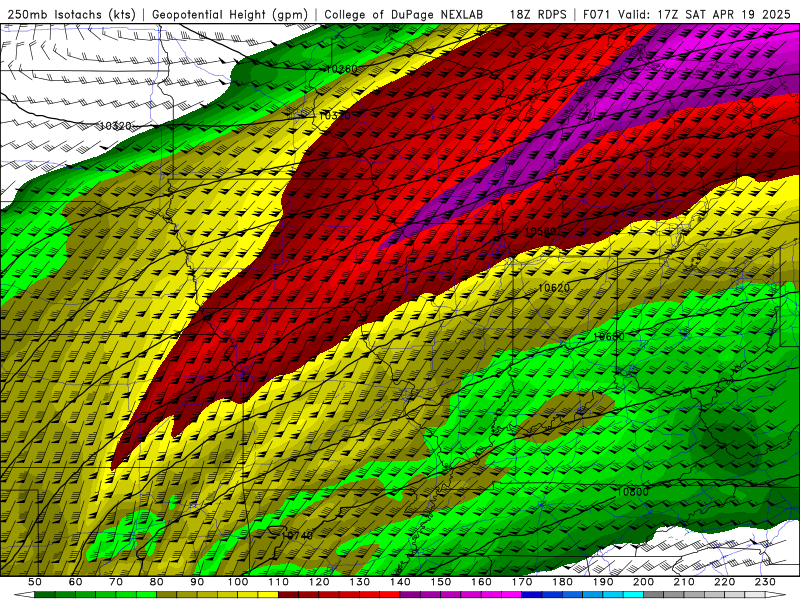800x600 pixels.
Task: Click the 210 tick on the color scale
Action: [x=684, y=582]
